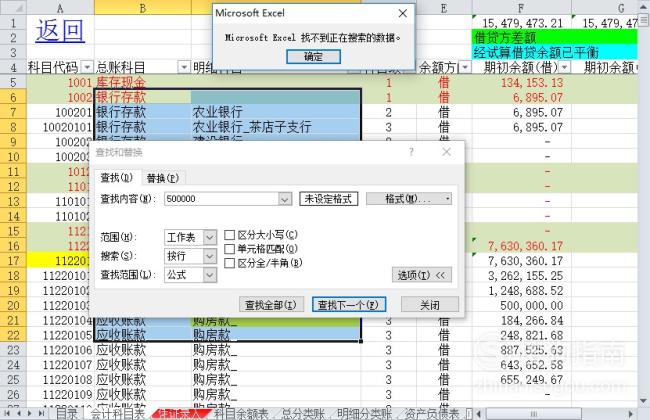Click the 查找全部 button
This screenshot has width=650, height=420.
pyautogui.click(x=271, y=305)
